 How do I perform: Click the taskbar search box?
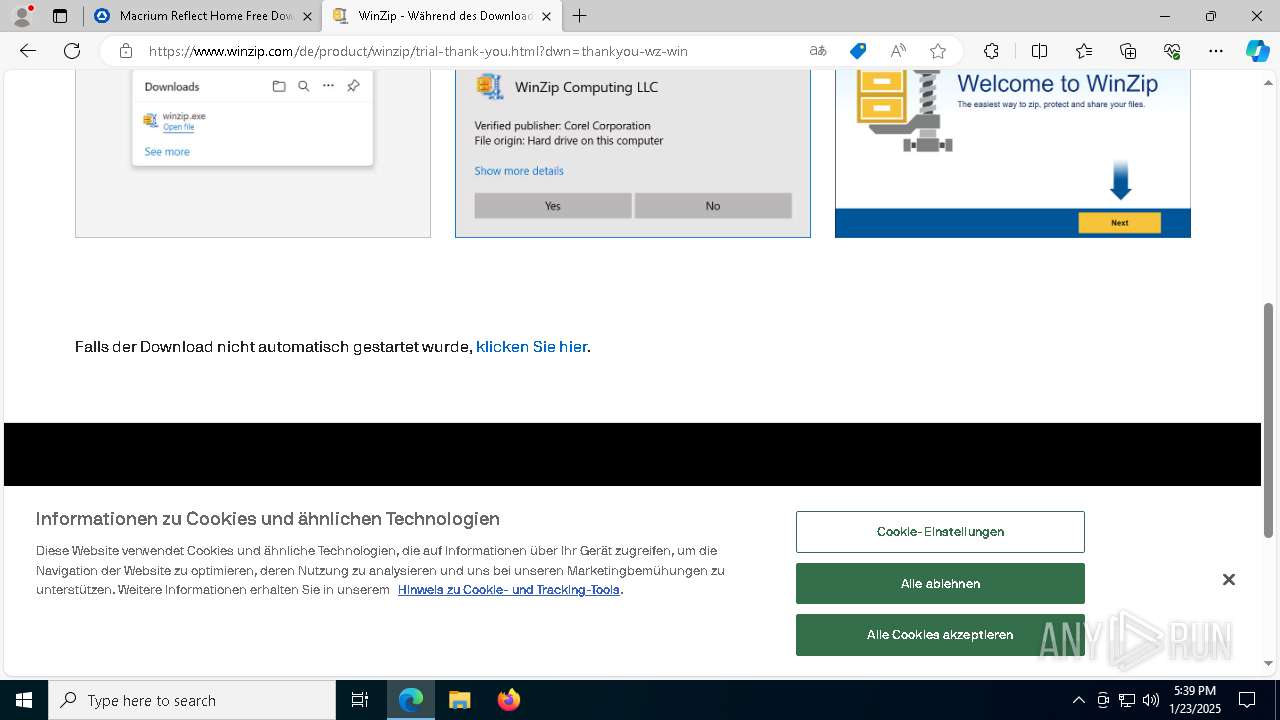192,700
